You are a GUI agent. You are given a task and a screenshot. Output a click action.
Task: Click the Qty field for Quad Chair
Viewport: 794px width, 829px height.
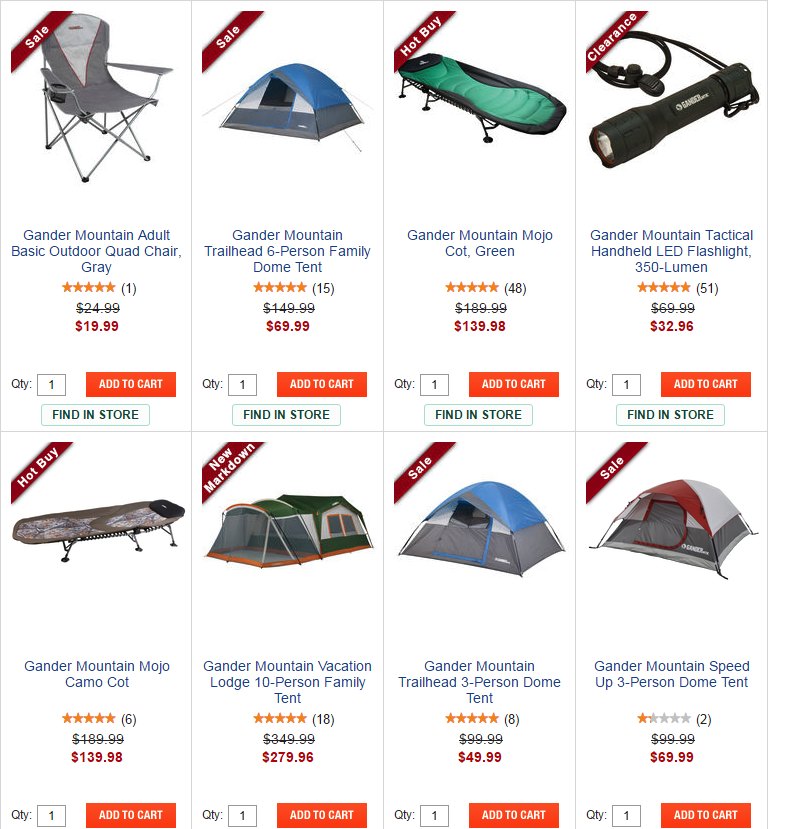pyautogui.click(x=51, y=385)
